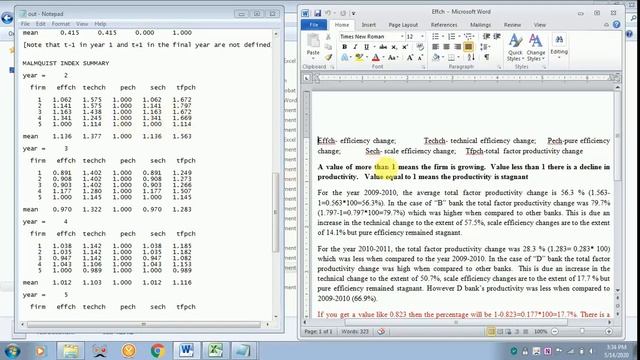The width and height of the screenshot is (640, 360).
Task: Increase paragraph indent
Action: coord(497,36)
